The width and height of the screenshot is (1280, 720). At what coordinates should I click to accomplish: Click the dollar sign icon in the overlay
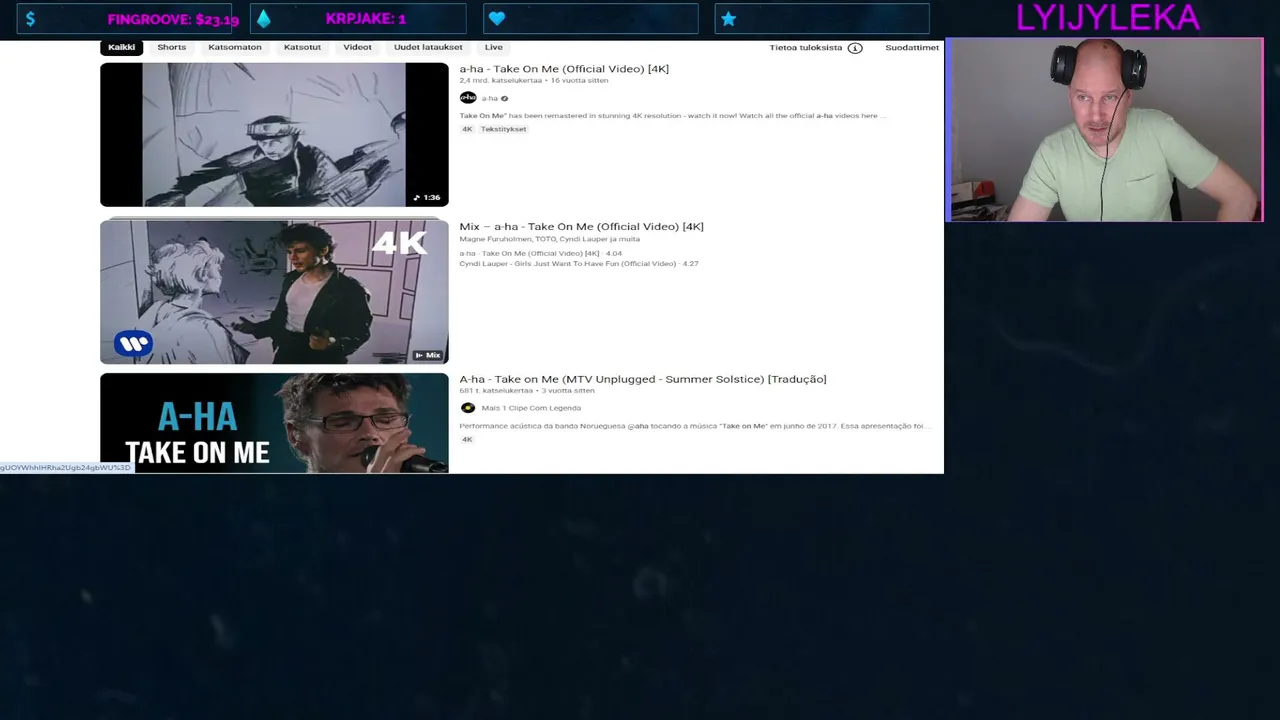30,19
